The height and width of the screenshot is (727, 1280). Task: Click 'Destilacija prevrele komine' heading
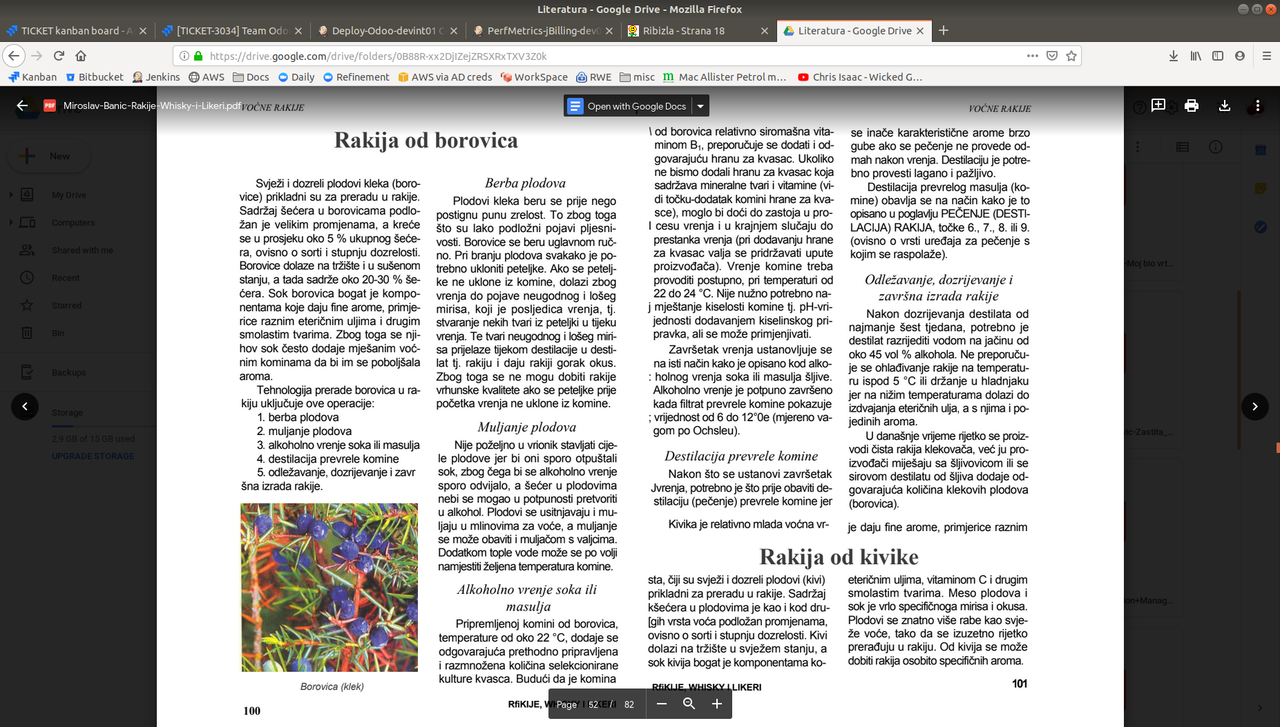click(741, 456)
